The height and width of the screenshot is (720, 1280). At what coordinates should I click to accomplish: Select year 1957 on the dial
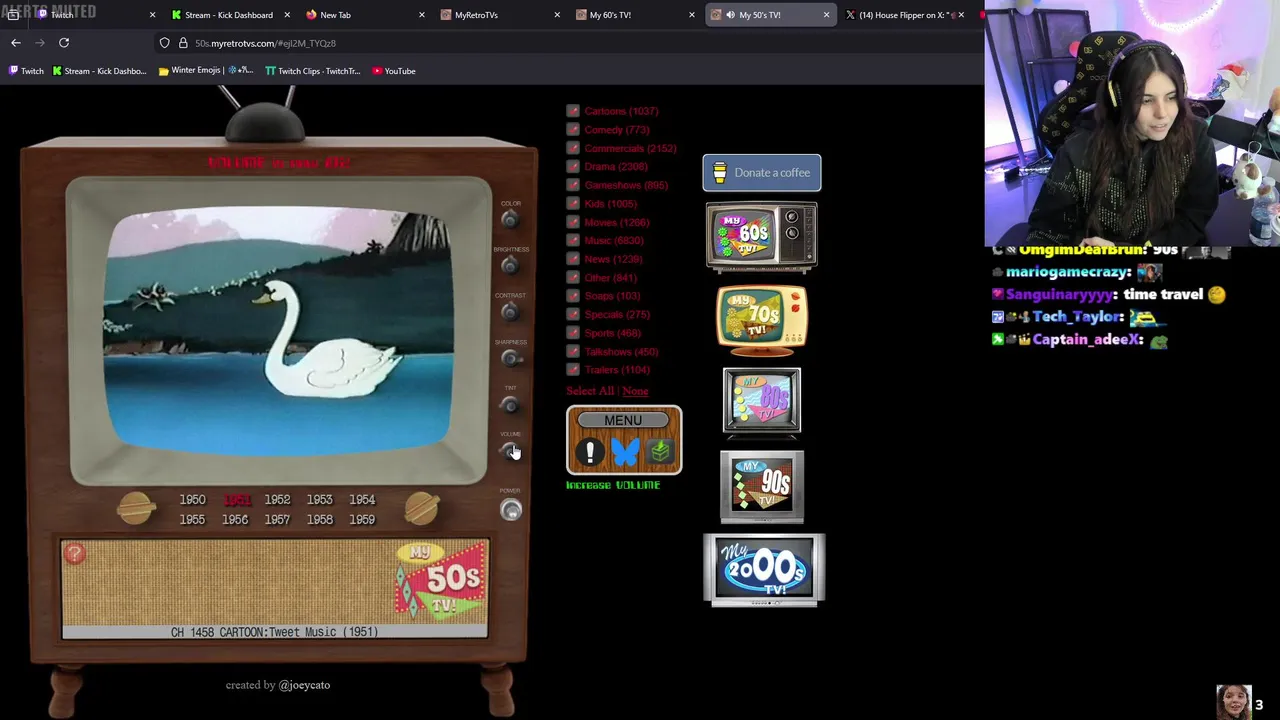click(x=277, y=520)
